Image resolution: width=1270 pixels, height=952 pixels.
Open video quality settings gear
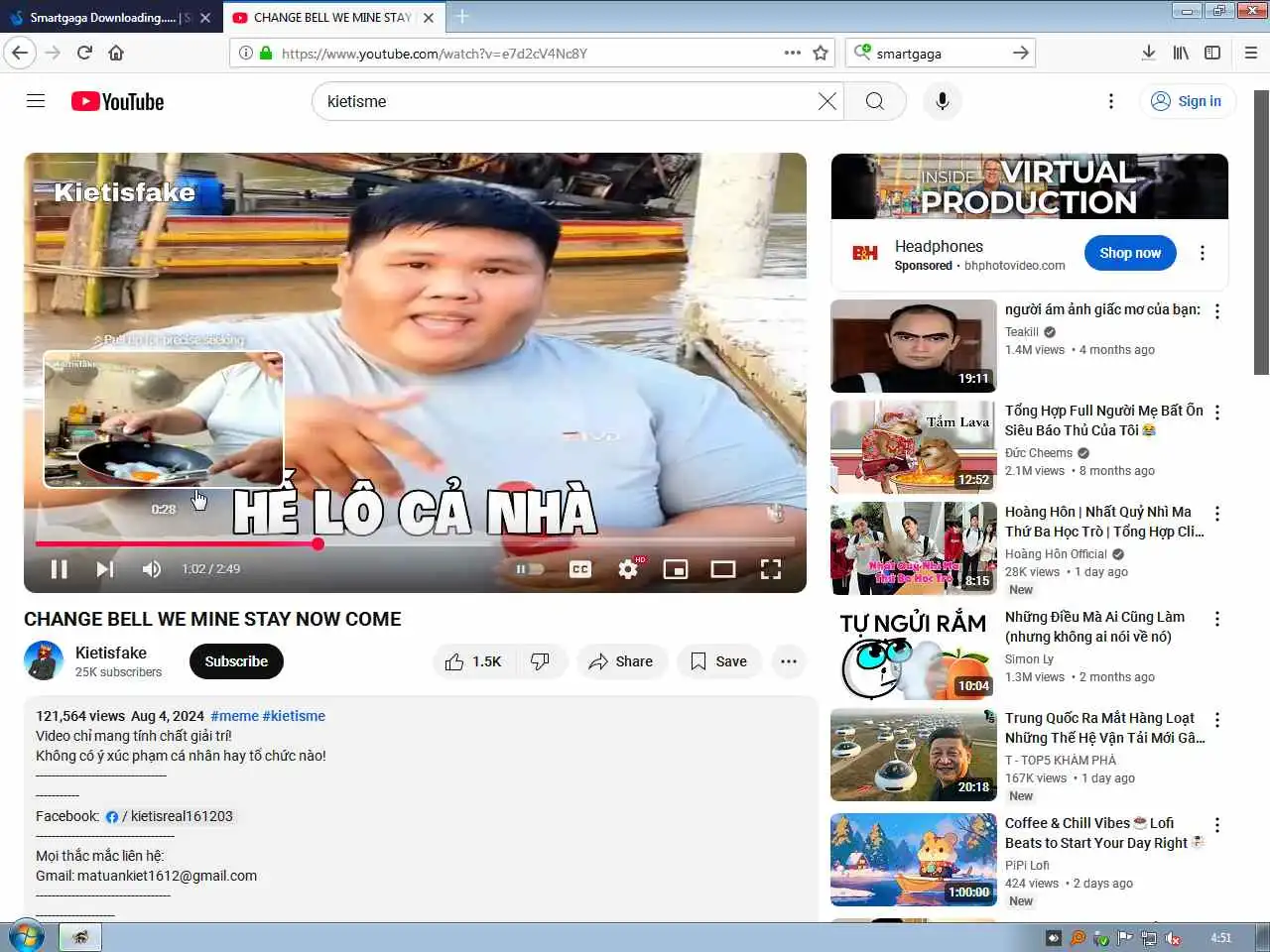(x=628, y=568)
